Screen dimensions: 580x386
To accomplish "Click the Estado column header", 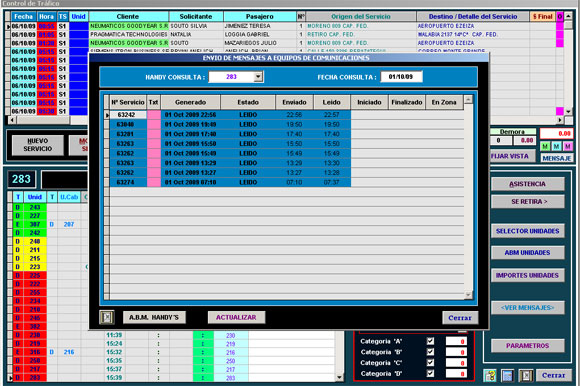I will point(248,102).
